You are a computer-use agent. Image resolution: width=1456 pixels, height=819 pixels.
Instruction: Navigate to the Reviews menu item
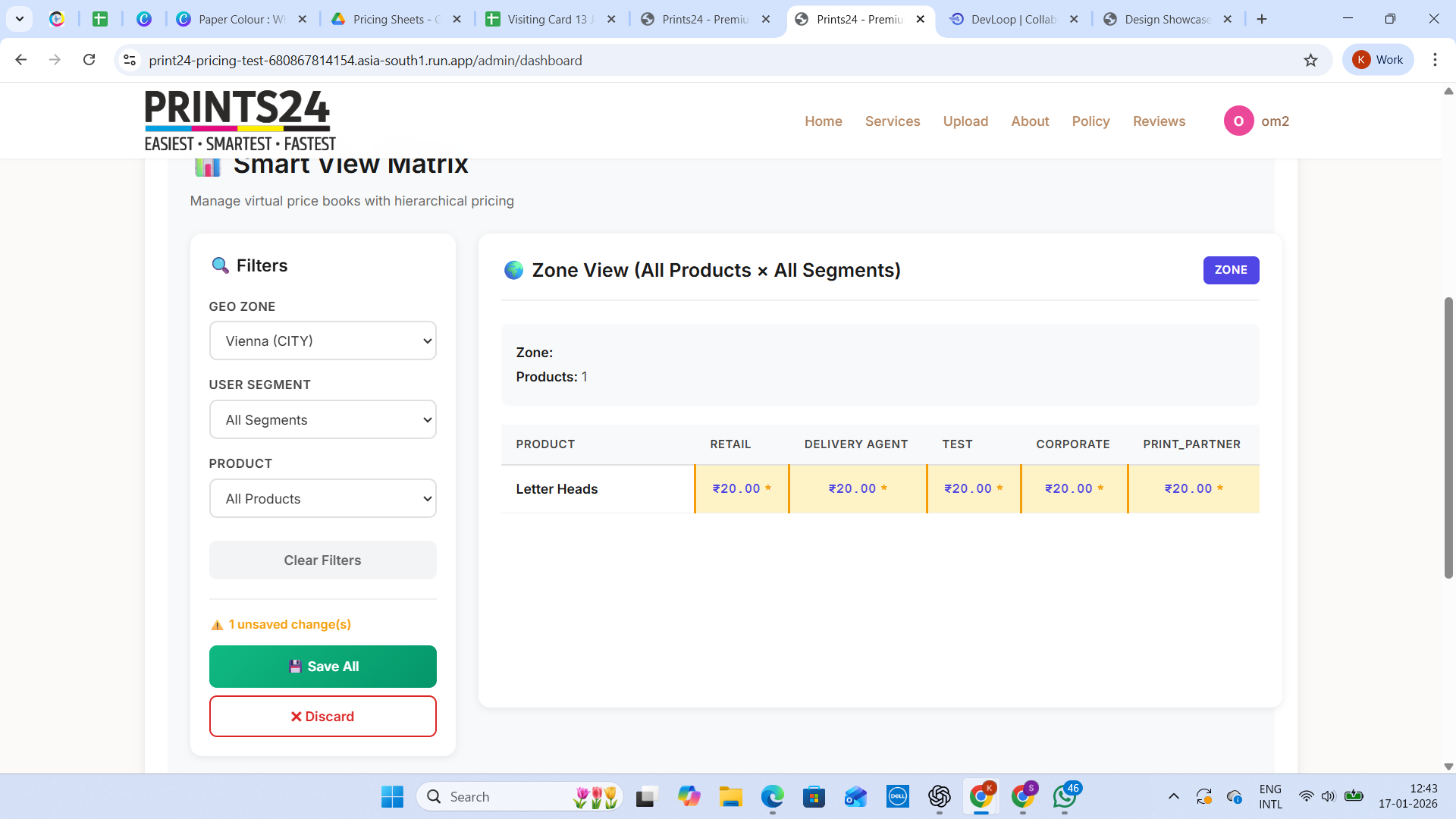click(1159, 121)
